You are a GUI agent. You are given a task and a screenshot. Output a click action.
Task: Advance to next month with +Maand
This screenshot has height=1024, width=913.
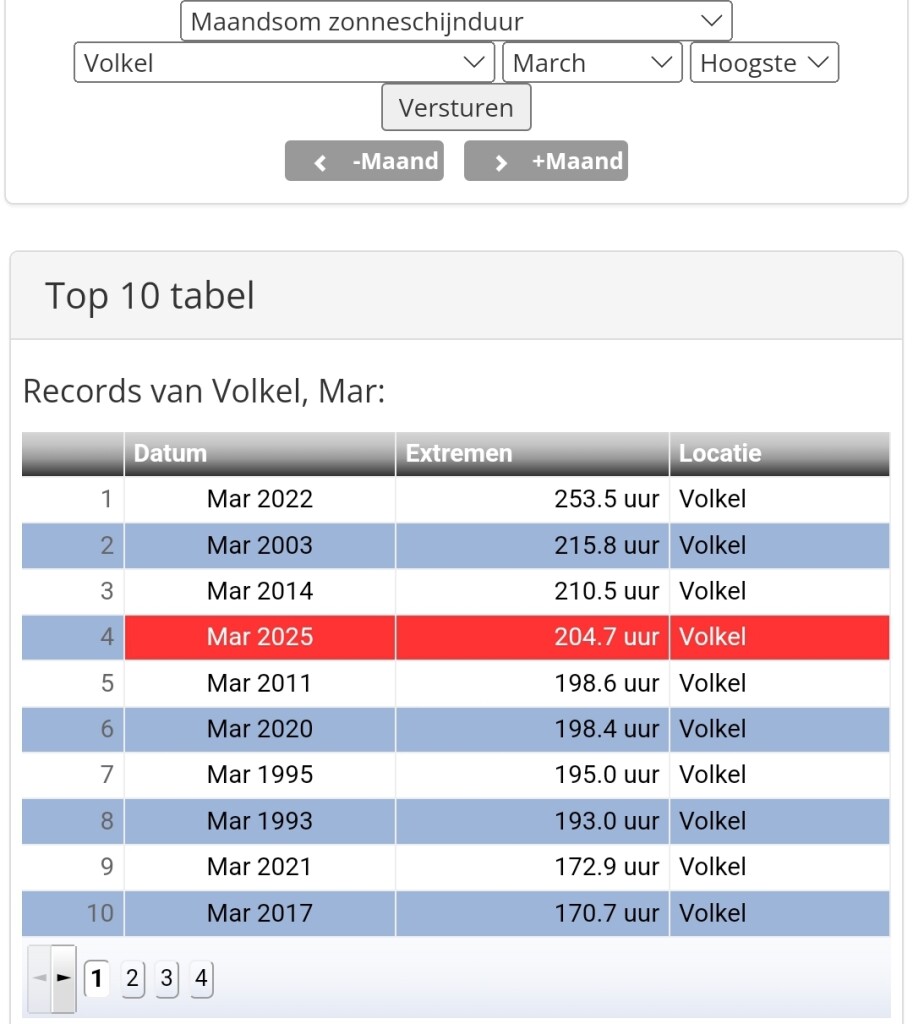coord(546,161)
